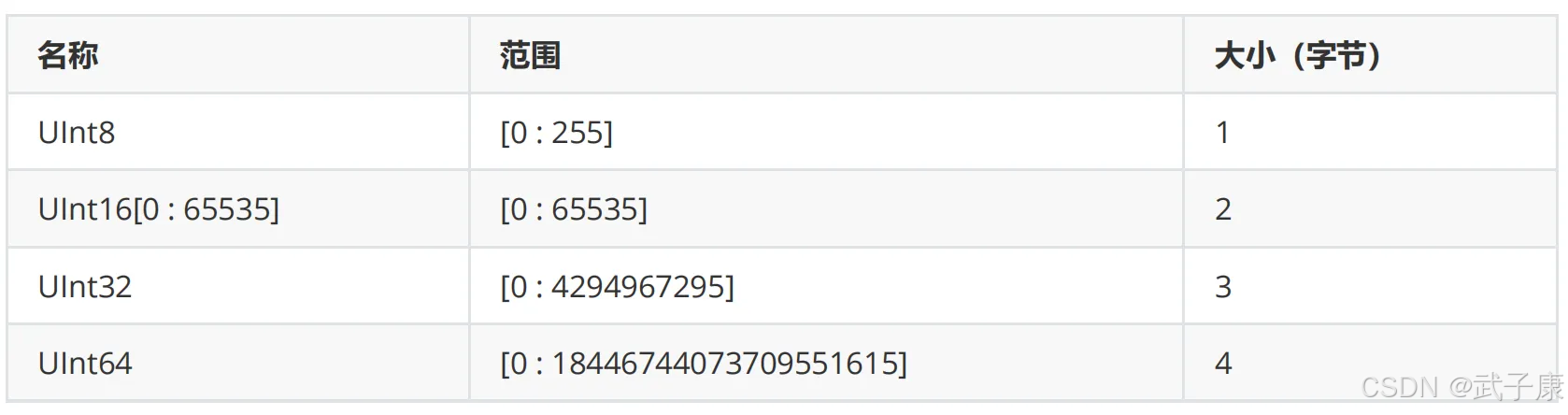Viewport: 1568px width, 415px height.
Task: Click the UInt16 type name text
Action: (x=85, y=209)
